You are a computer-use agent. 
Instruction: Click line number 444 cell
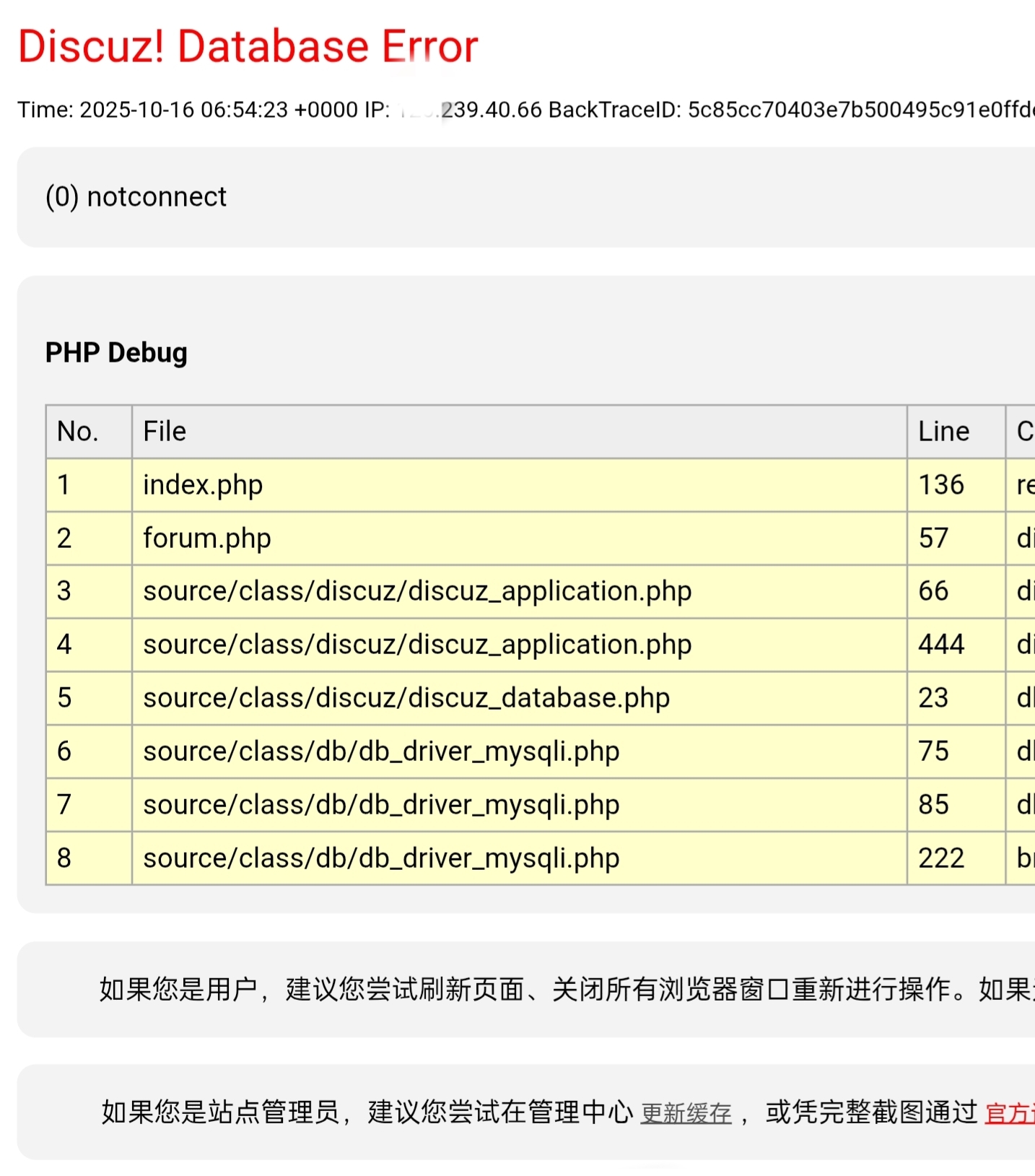[941, 645]
